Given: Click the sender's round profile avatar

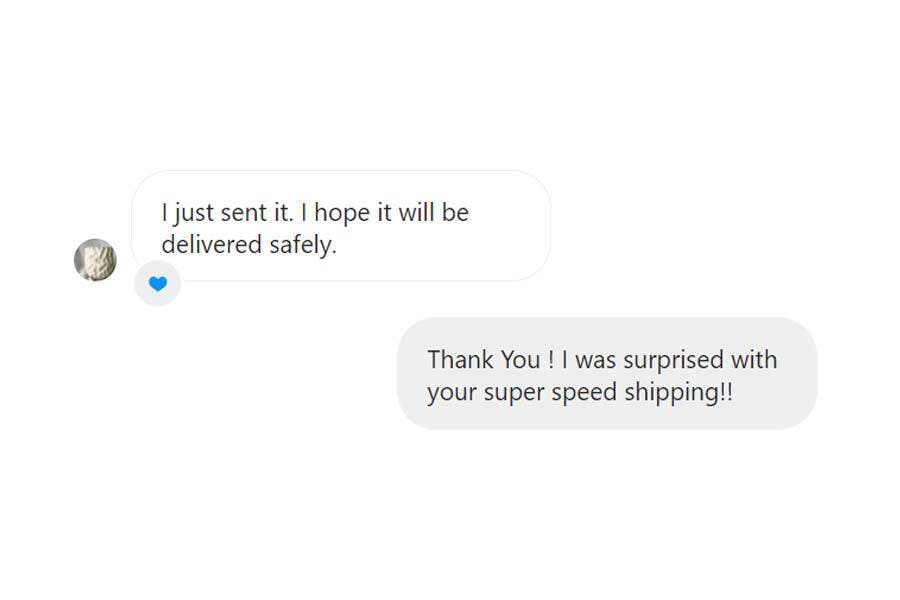Looking at the screenshot, I should coord(95,260).
